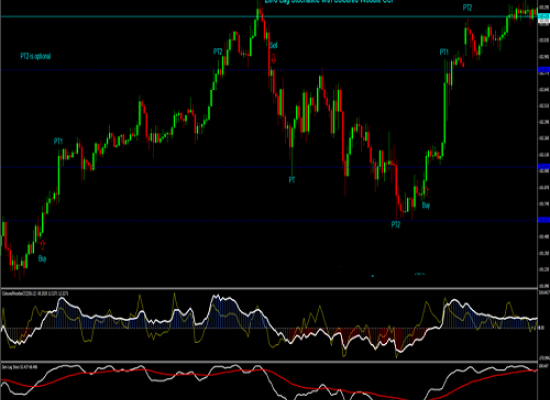
Task: Select the leftmost PT1 label on the chart
Action: click(58, 141)
